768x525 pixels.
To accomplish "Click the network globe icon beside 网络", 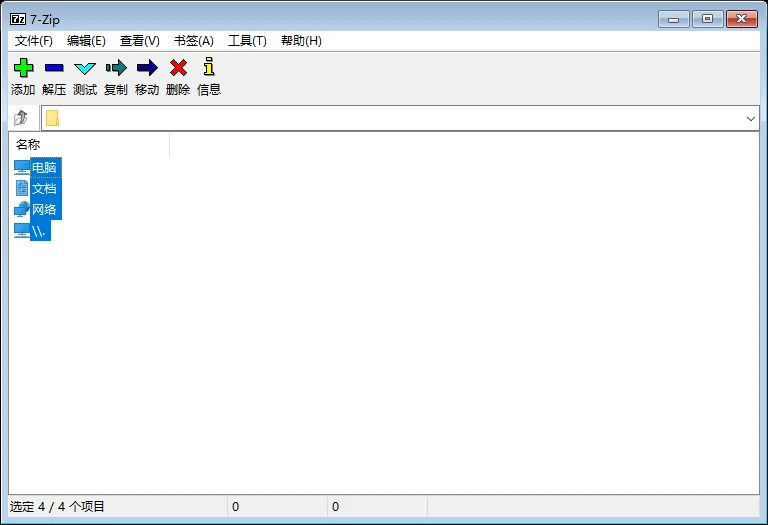I will coord(22,209).
